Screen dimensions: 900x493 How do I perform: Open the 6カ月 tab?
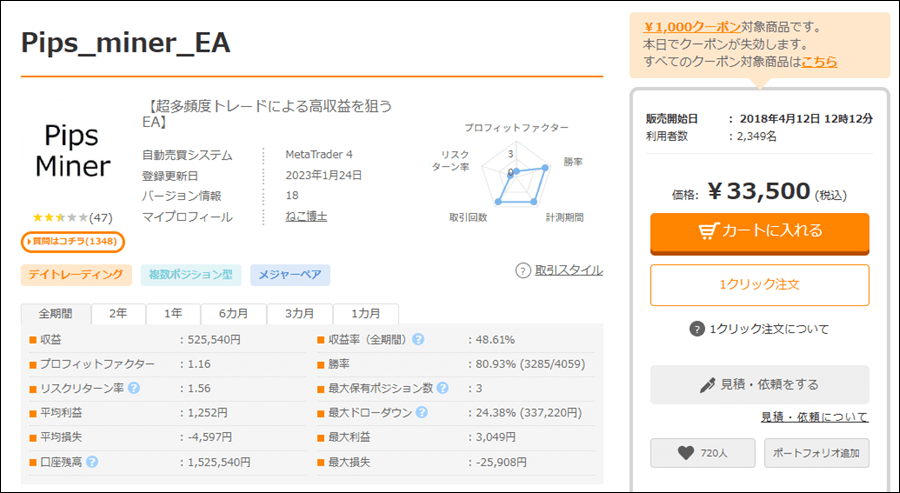pyautogui.click(x=234, y=314)
